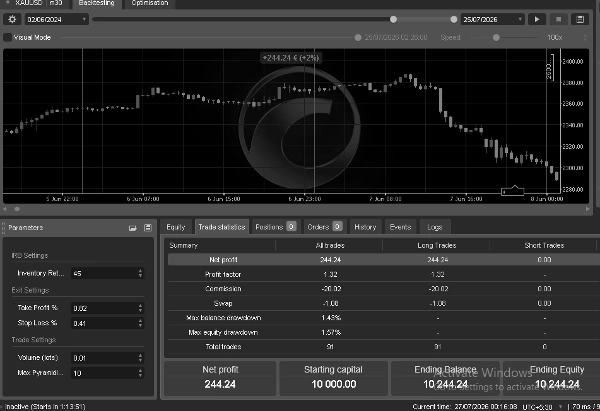The image size is (600, 411).
Task: Click the Current time status bar entry
Action: [465, 406]
